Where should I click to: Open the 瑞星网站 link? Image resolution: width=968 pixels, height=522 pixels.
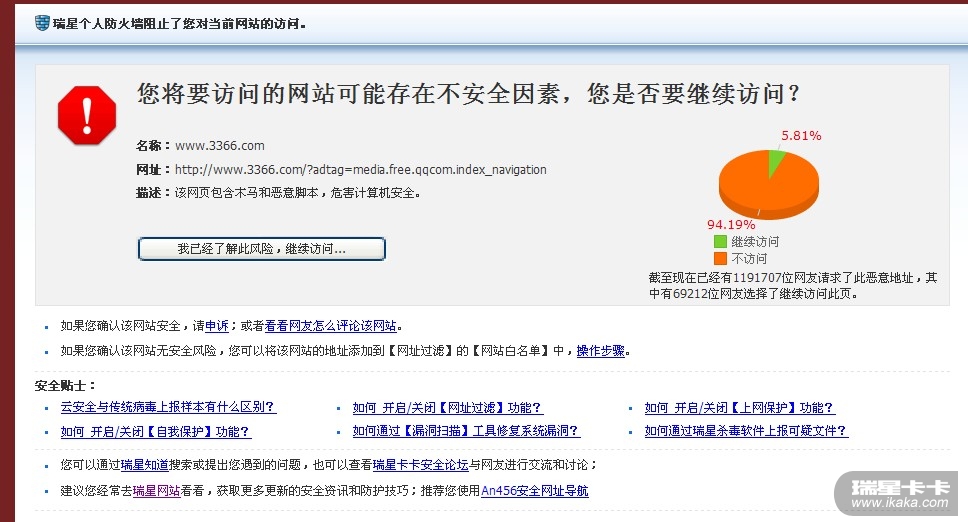pos(157,491)
